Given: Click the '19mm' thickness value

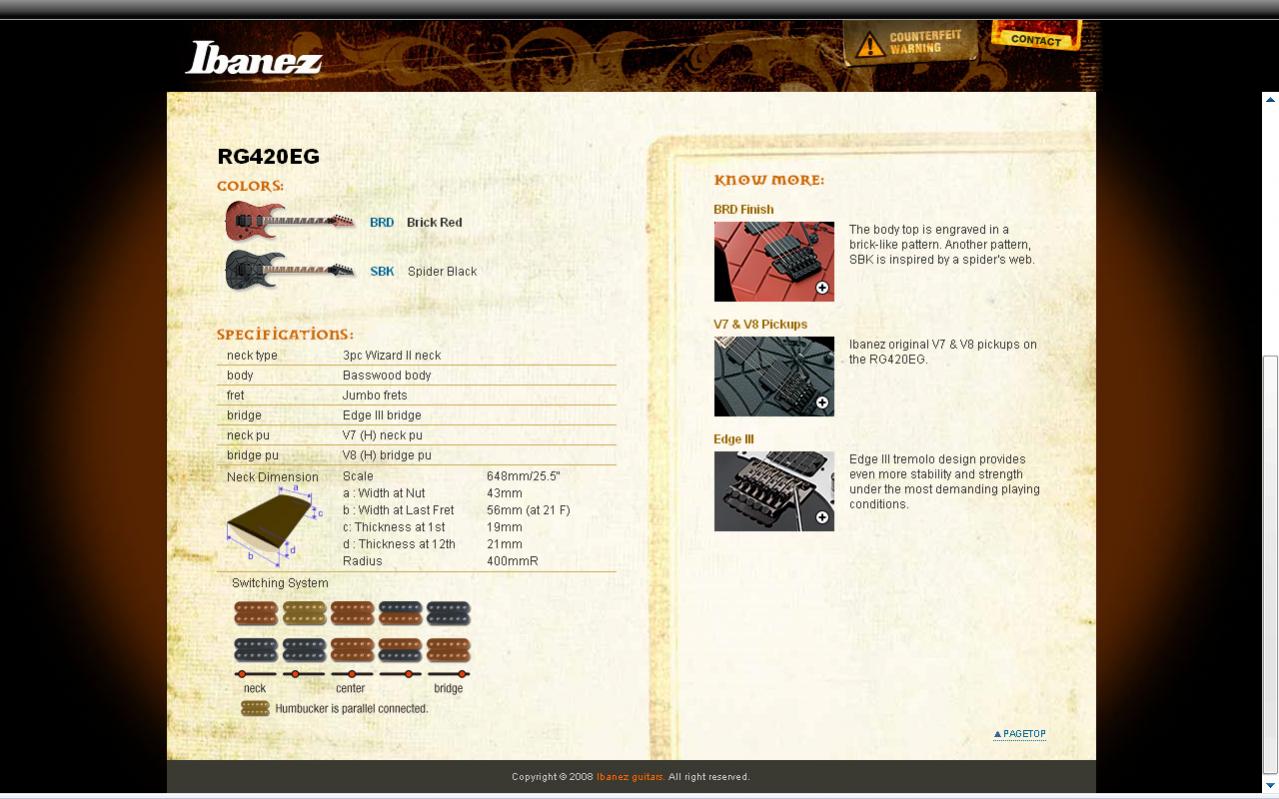Looking at the screenshot, I should click(x=505, y=528).
